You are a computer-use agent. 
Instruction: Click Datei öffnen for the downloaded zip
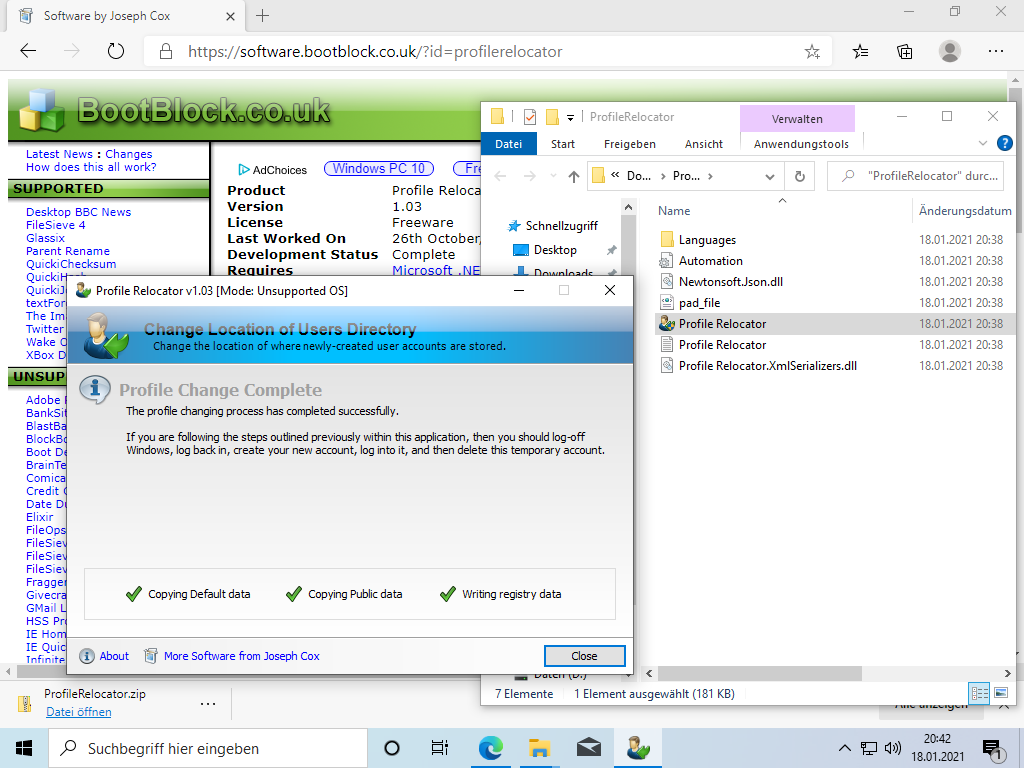click(78, 712)
